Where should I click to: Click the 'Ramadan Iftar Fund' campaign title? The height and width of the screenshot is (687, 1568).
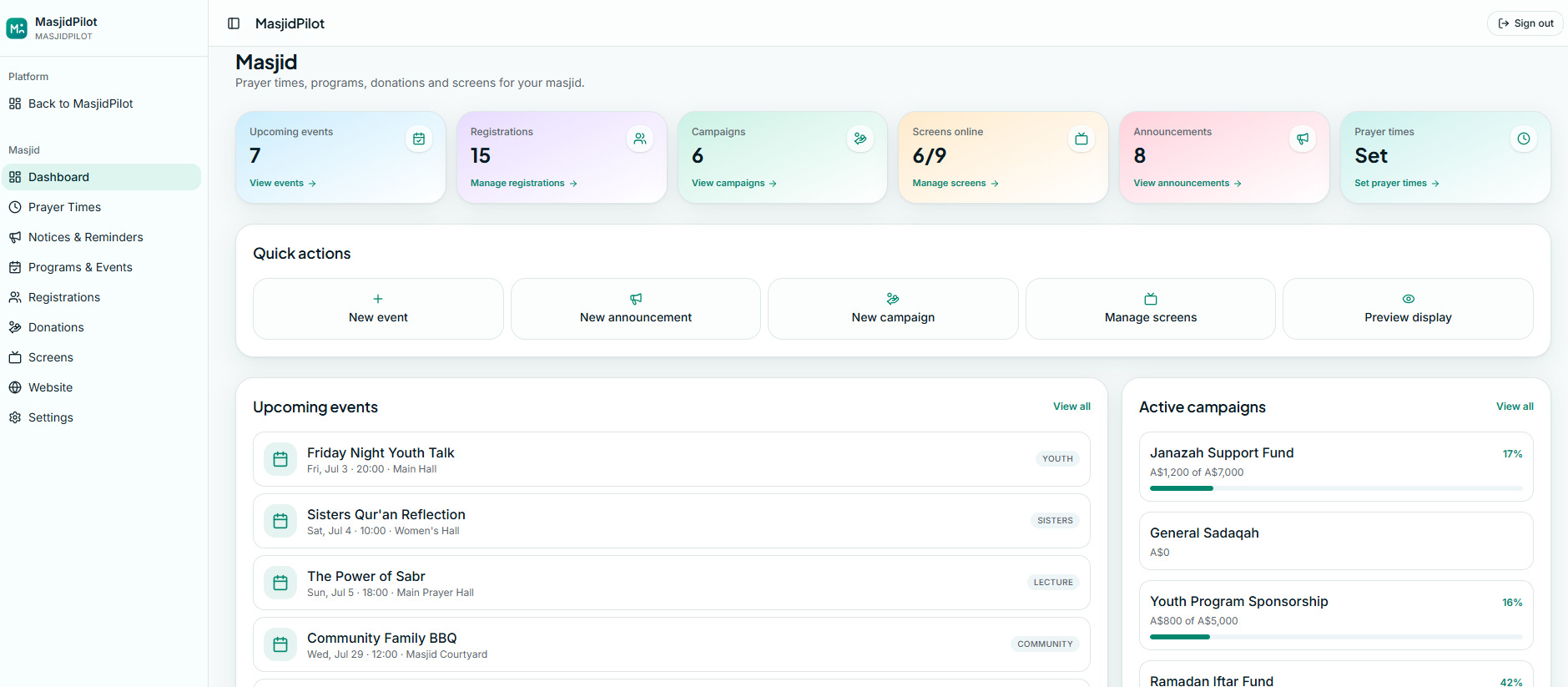pos(1212,681)
